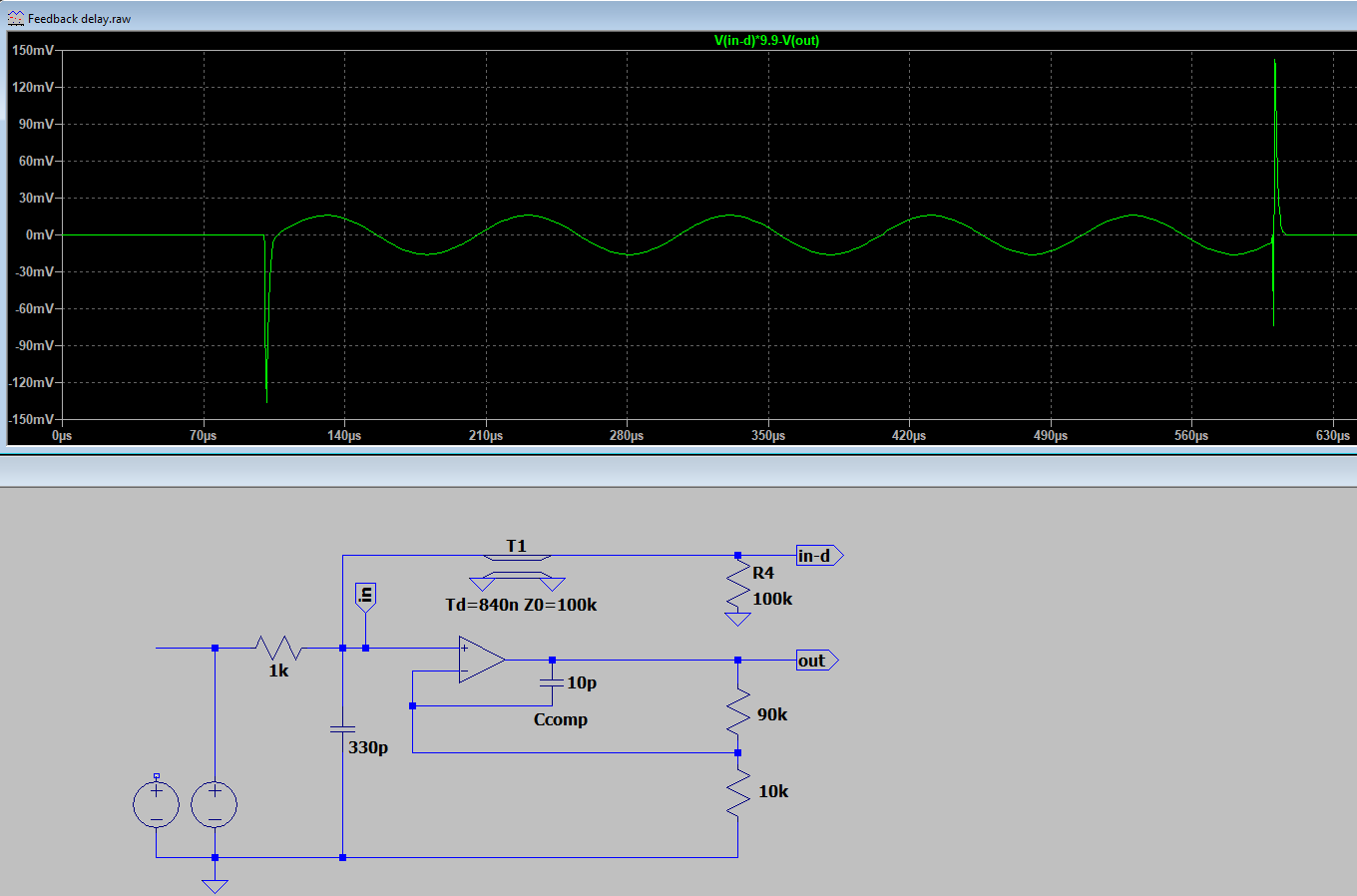Click the '-30mV' y-axis label

35,271
